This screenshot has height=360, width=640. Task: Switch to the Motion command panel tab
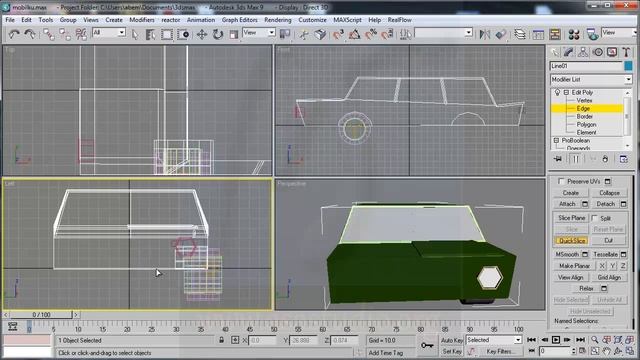tap(598, 52)
